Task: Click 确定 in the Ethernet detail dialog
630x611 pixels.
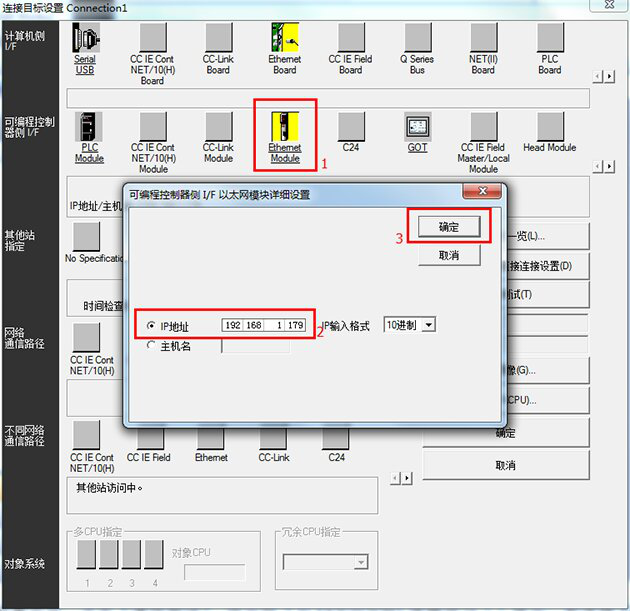Action: pos(449,227)
